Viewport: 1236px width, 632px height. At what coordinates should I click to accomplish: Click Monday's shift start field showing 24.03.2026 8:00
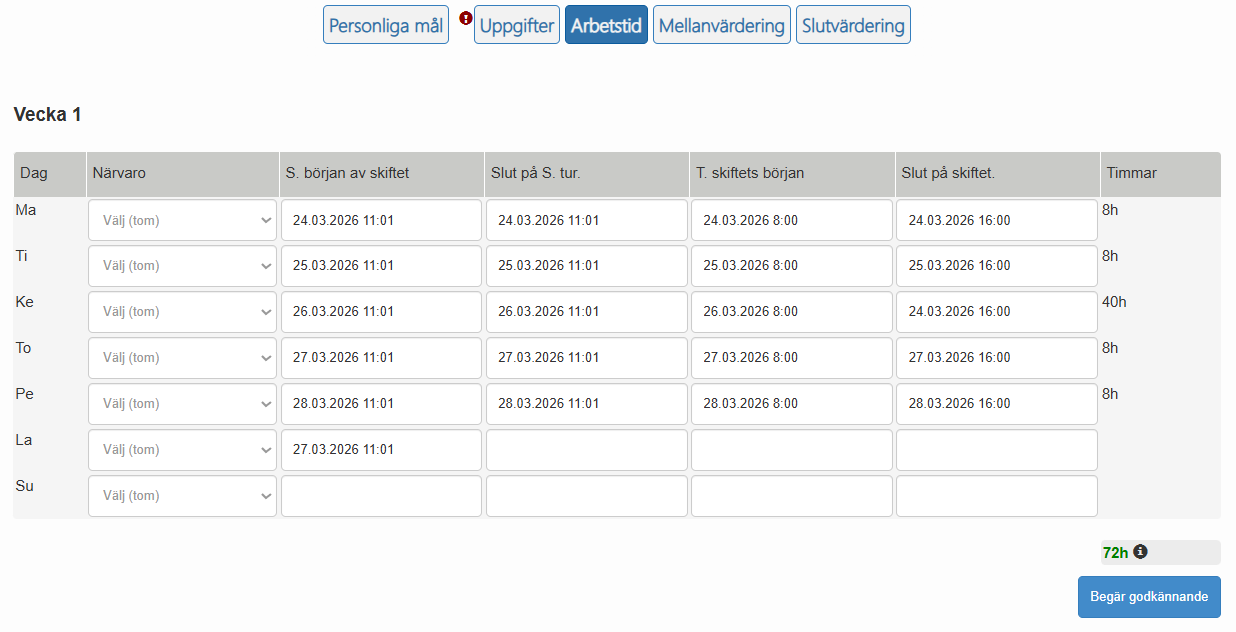tap(790, 219)
